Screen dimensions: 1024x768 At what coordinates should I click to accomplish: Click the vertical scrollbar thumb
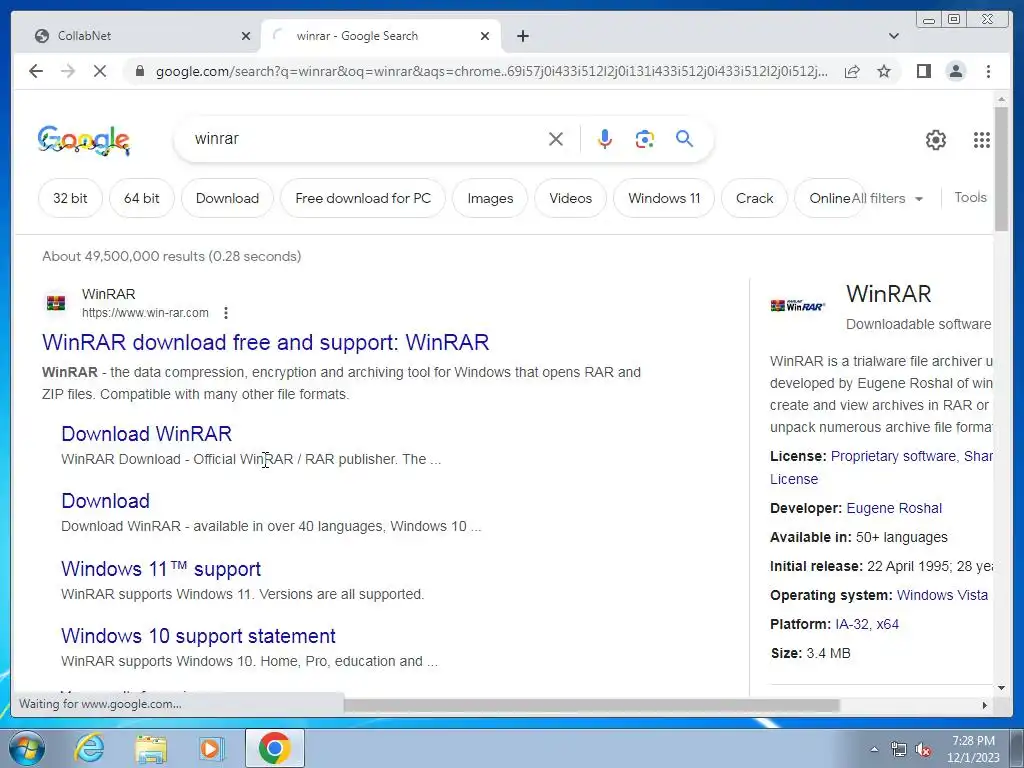pos(1001,168)
